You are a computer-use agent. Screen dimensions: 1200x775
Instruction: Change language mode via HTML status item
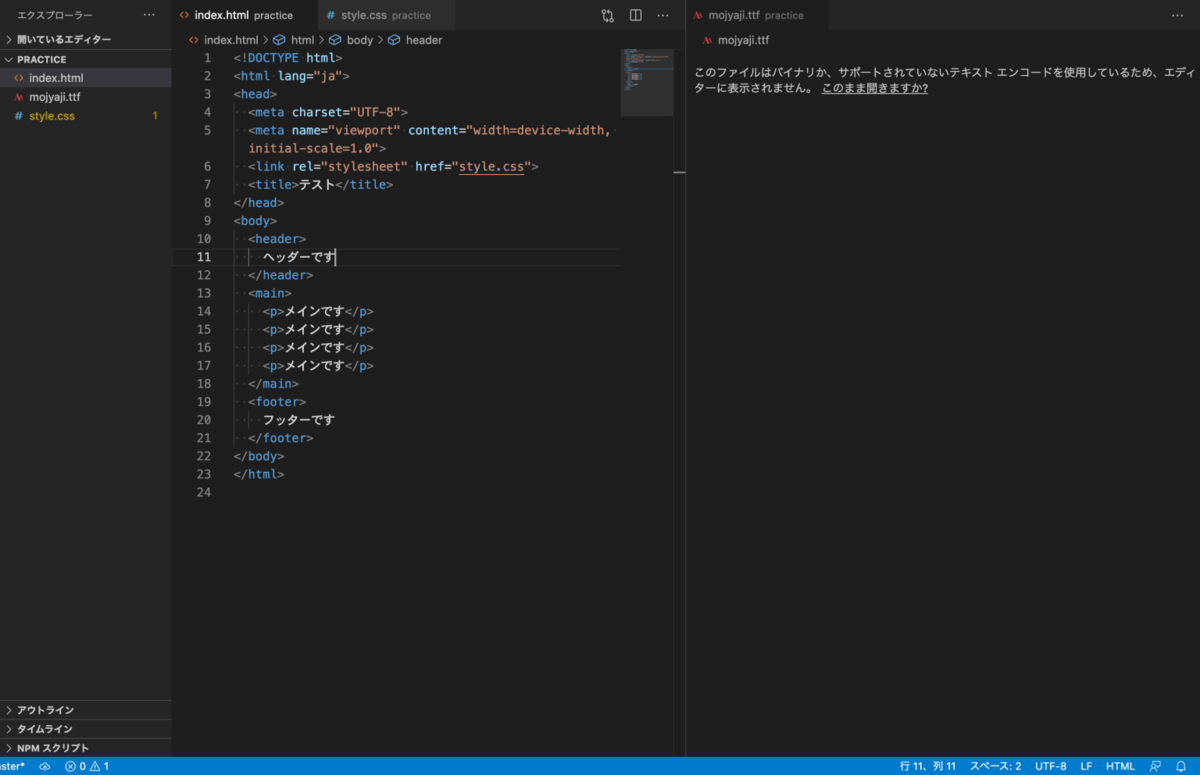1120,766
